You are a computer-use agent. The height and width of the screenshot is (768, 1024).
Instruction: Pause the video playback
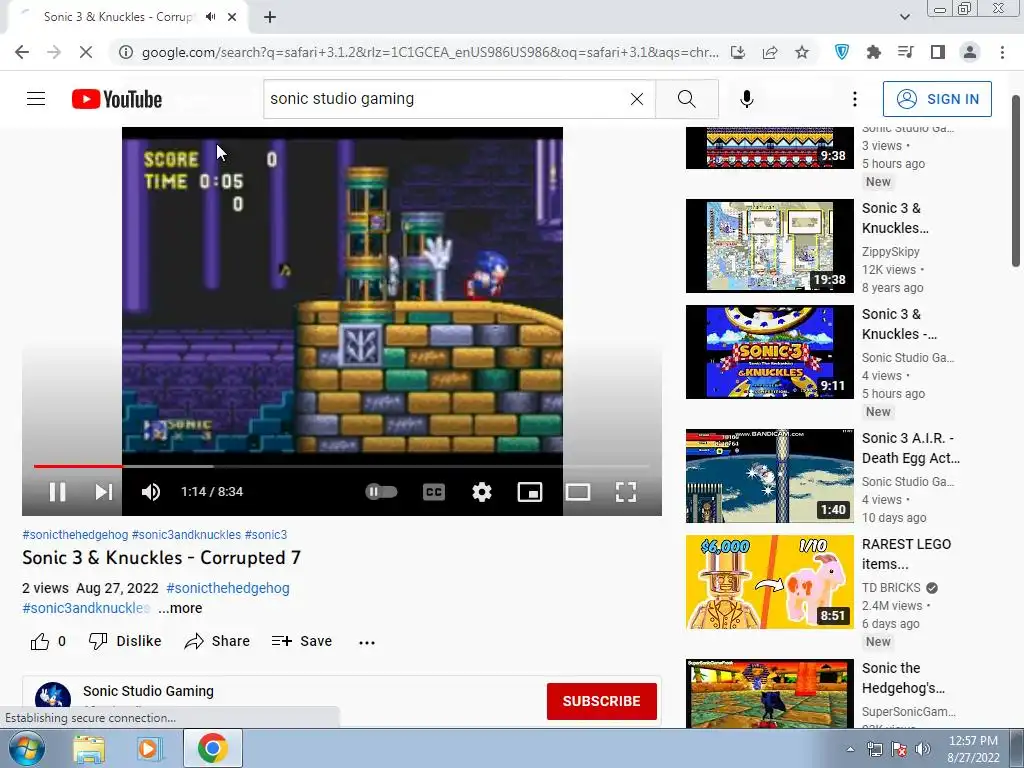pos(57,492)
